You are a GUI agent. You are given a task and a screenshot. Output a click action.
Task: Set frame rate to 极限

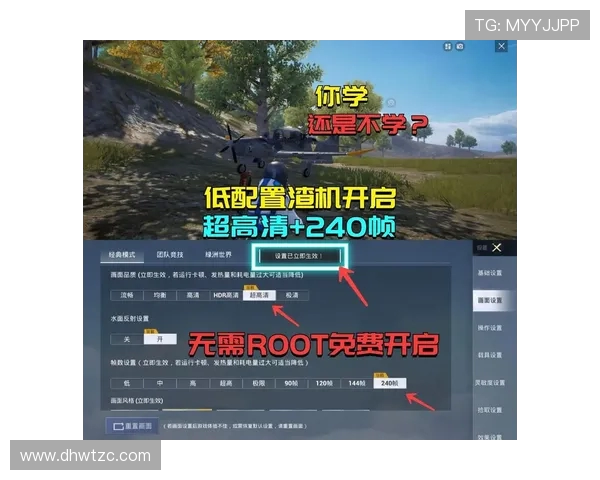pos(259,383)
